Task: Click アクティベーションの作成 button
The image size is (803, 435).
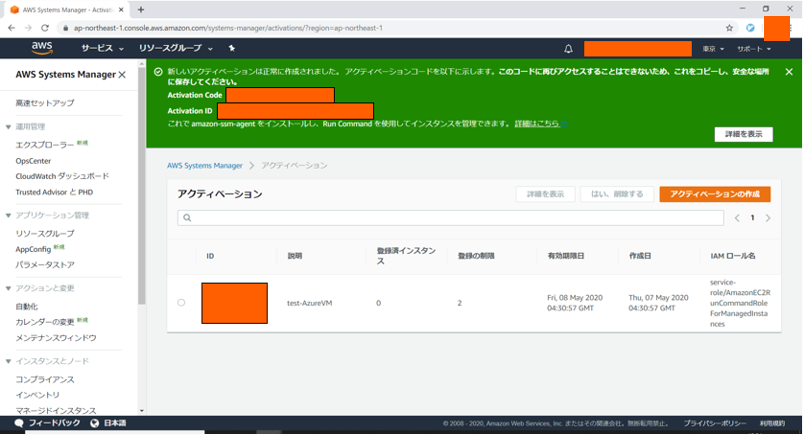Action: [715, 194]
